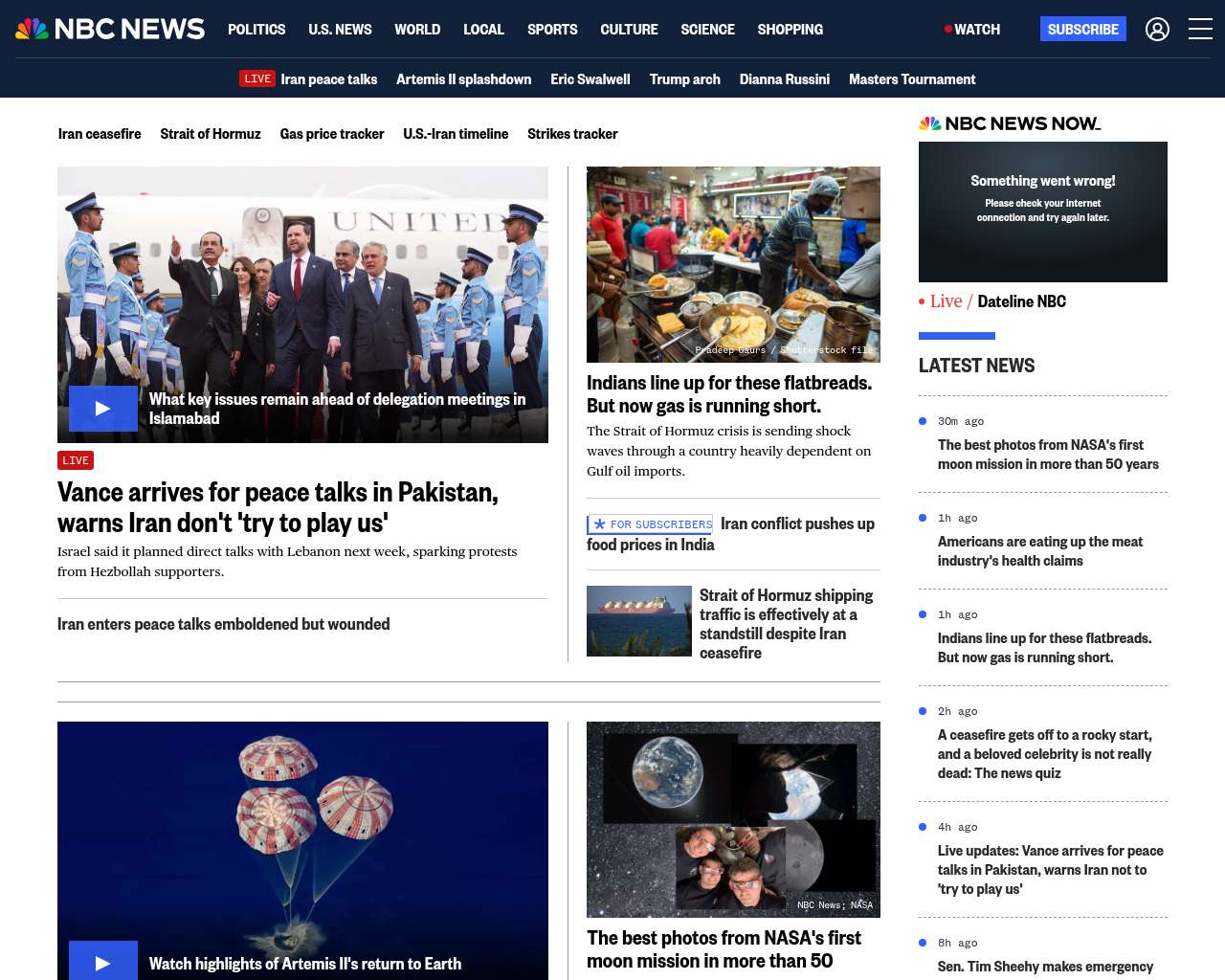Open the Masters Tournament trending link
This screenshot has height=980, width=1225.
point(911,79)
